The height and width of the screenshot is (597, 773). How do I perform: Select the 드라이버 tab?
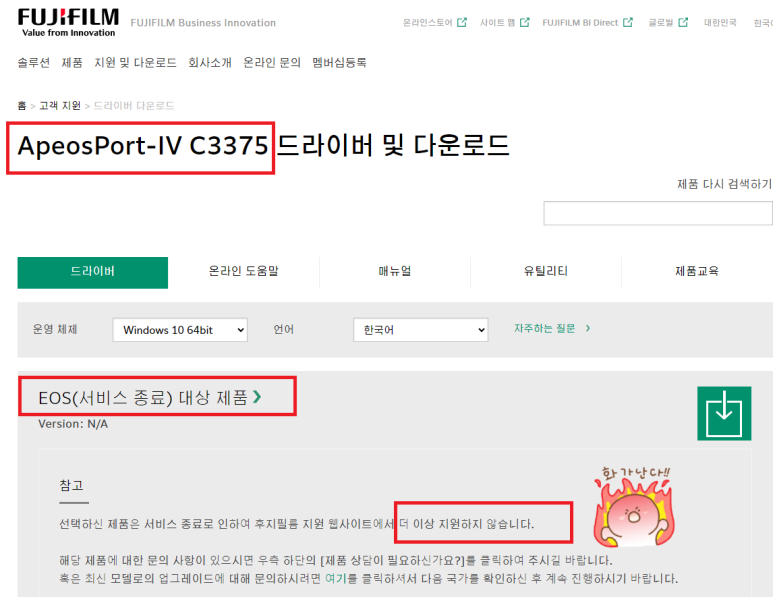coord(93,272)
